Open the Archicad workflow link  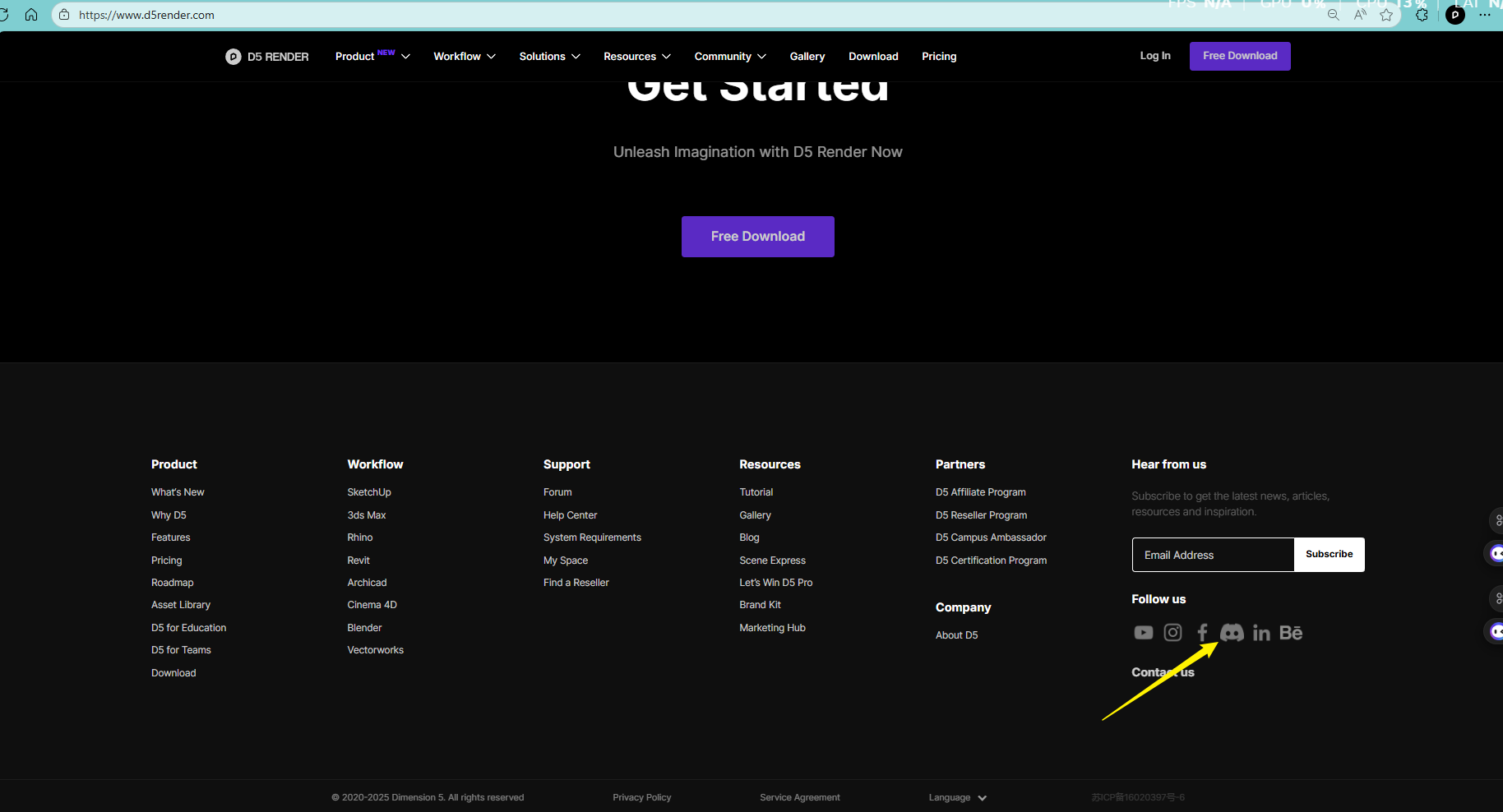(367, 583)
